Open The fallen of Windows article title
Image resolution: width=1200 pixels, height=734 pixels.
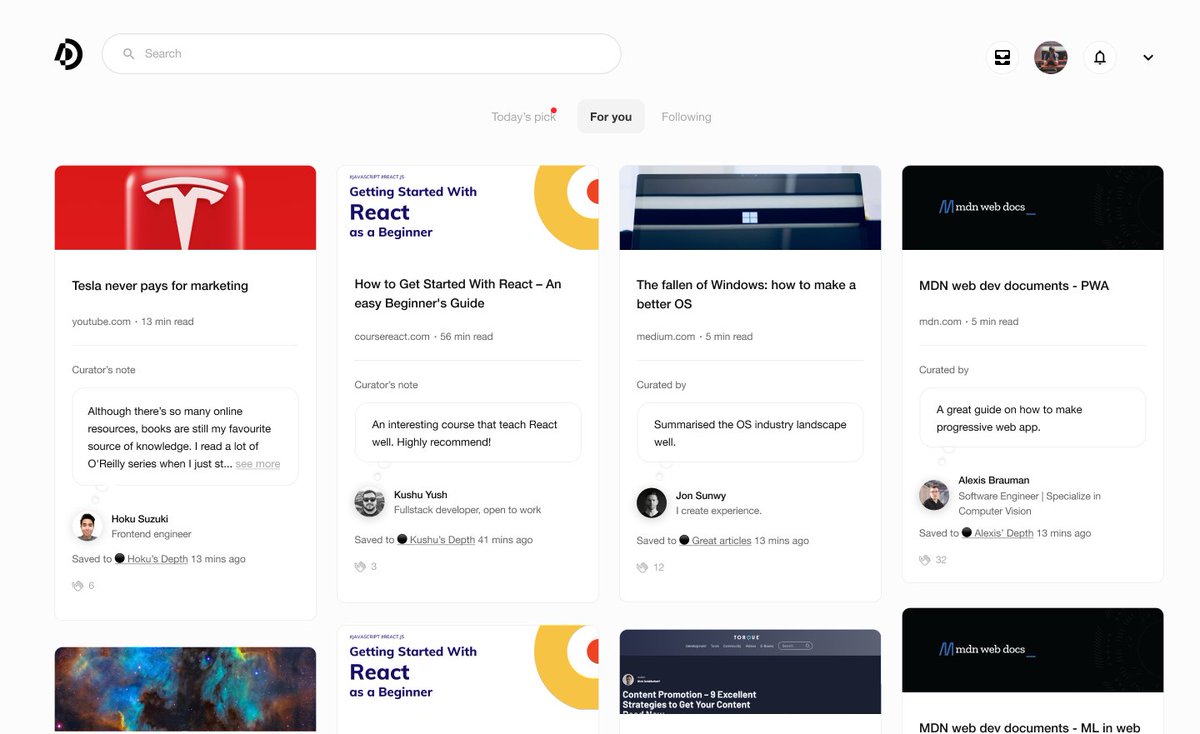pos(746,294)
